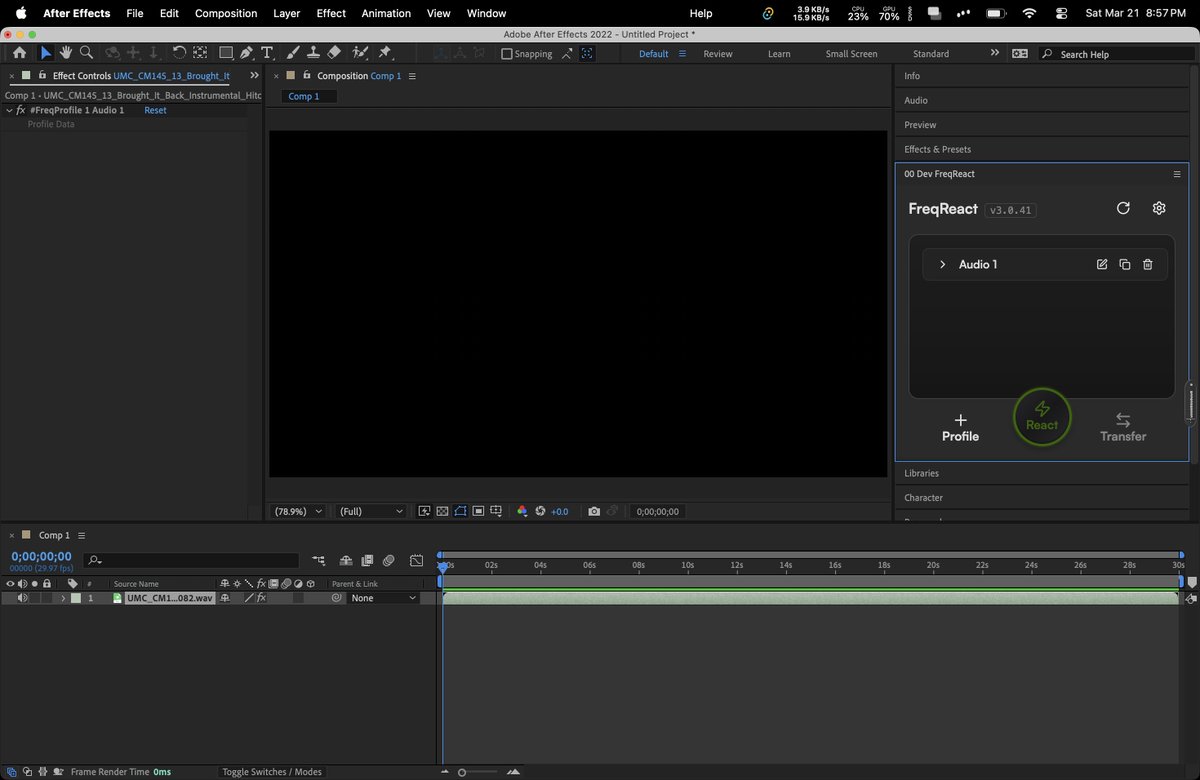Toggle Mask and Shape Path visibility
The width and height of the screenshot is (1200, 780).
[x=461, y=511]
